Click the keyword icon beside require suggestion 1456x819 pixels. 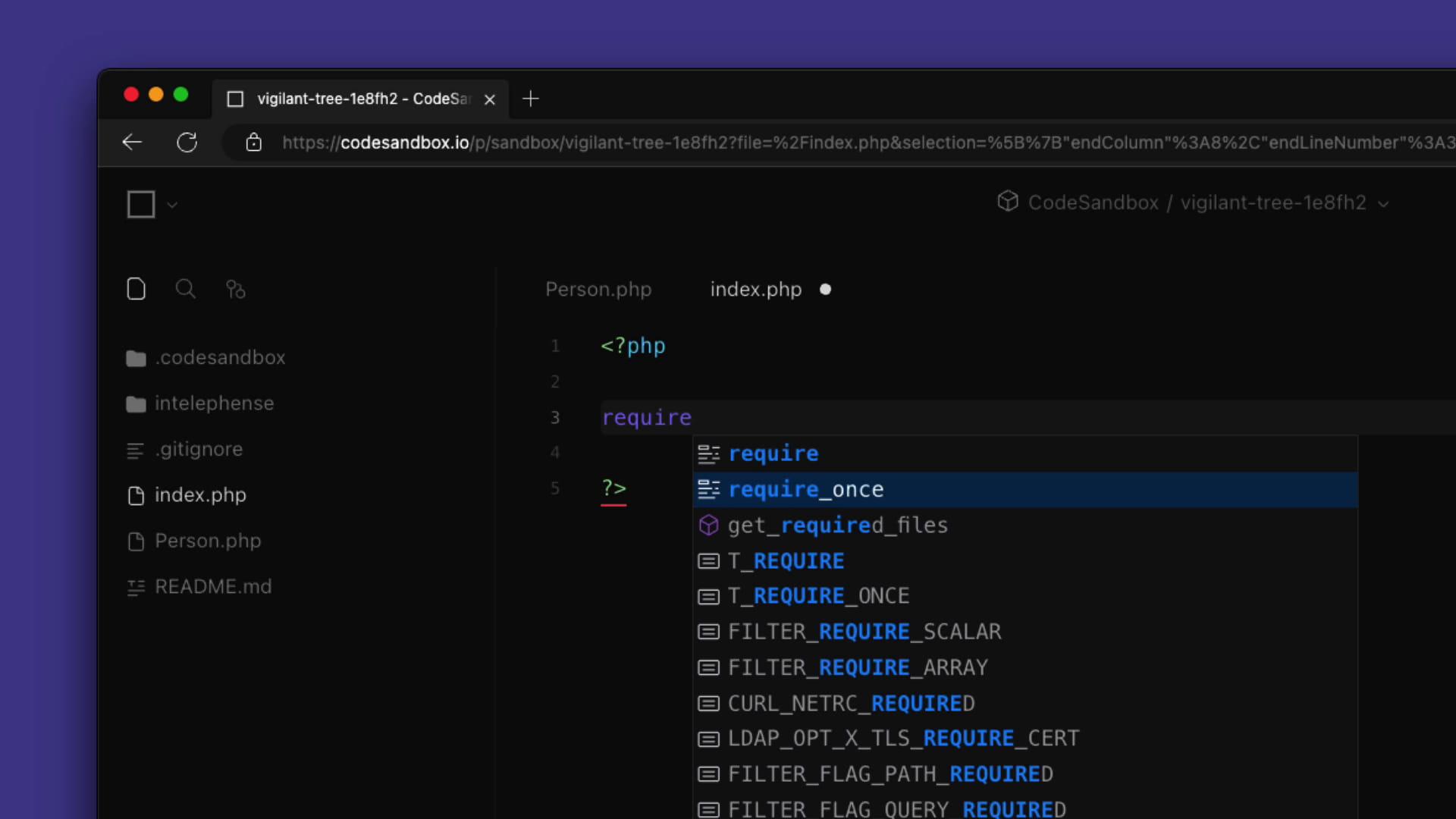click(x=709, y=453)
